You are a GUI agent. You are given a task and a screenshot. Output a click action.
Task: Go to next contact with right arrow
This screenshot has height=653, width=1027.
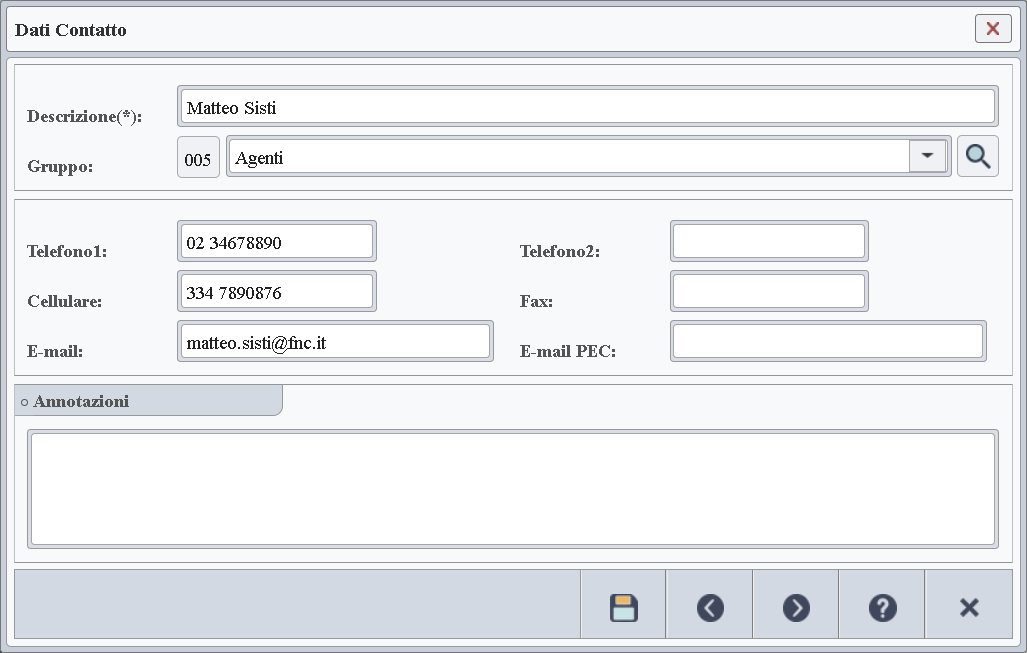[796, 607]
